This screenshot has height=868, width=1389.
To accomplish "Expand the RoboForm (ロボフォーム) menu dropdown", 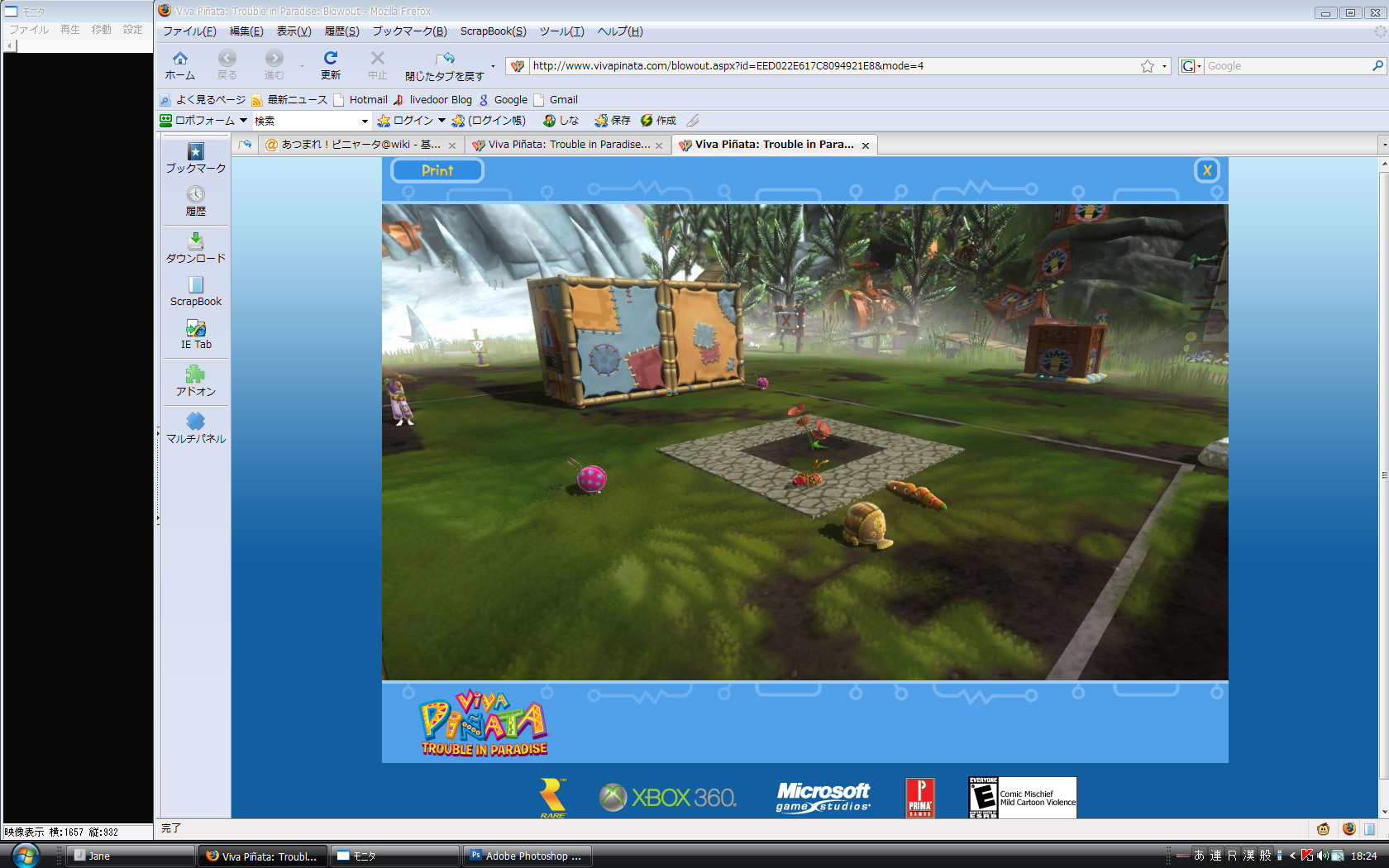I will pyautogui.click(x=244, y=121).
